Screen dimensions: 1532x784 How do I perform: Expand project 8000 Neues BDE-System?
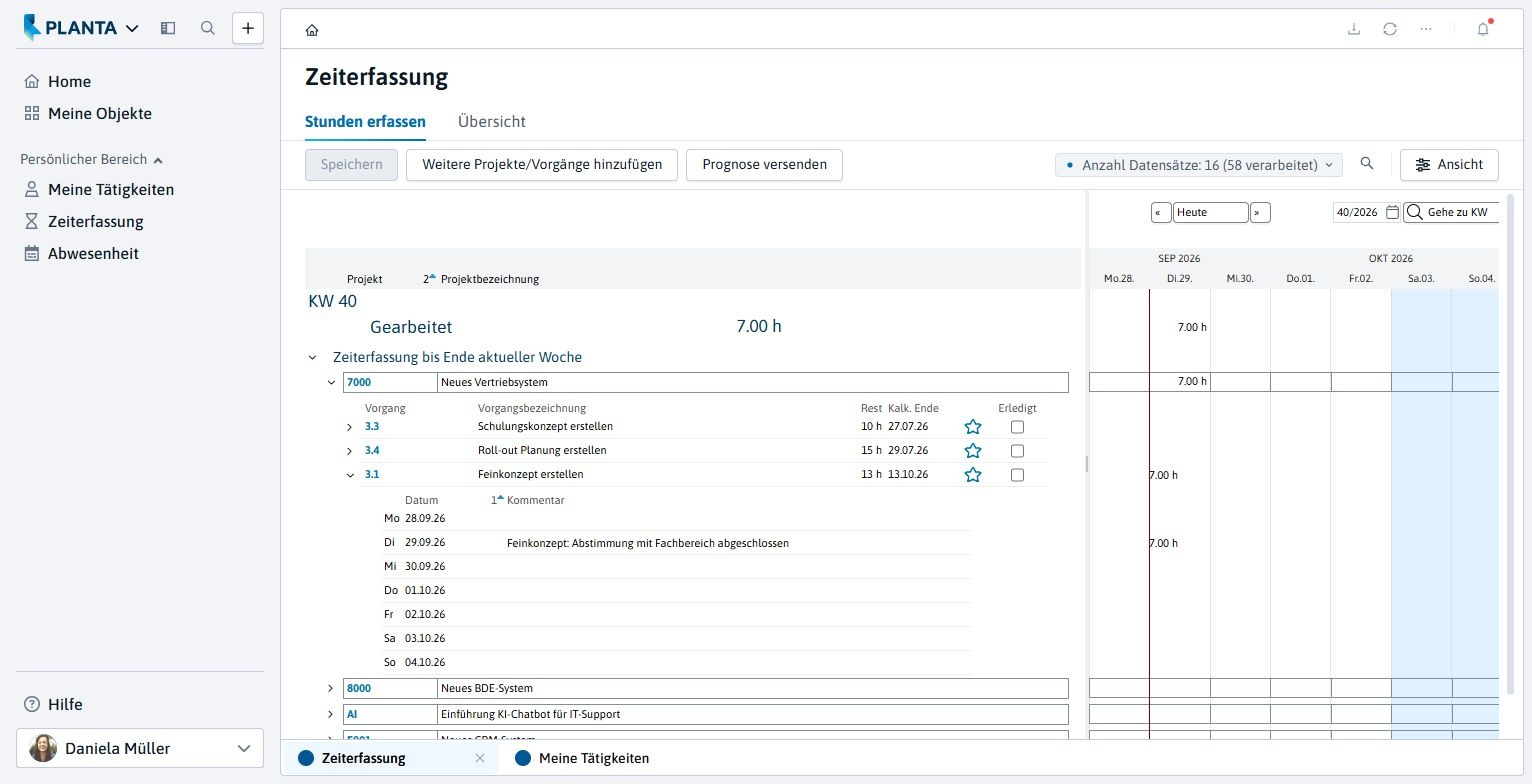pos(330,688)
